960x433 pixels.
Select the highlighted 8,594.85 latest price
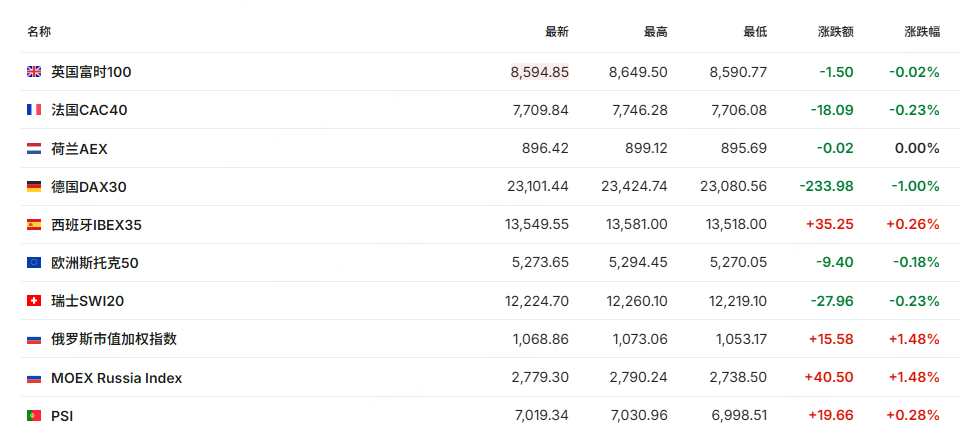539,72
